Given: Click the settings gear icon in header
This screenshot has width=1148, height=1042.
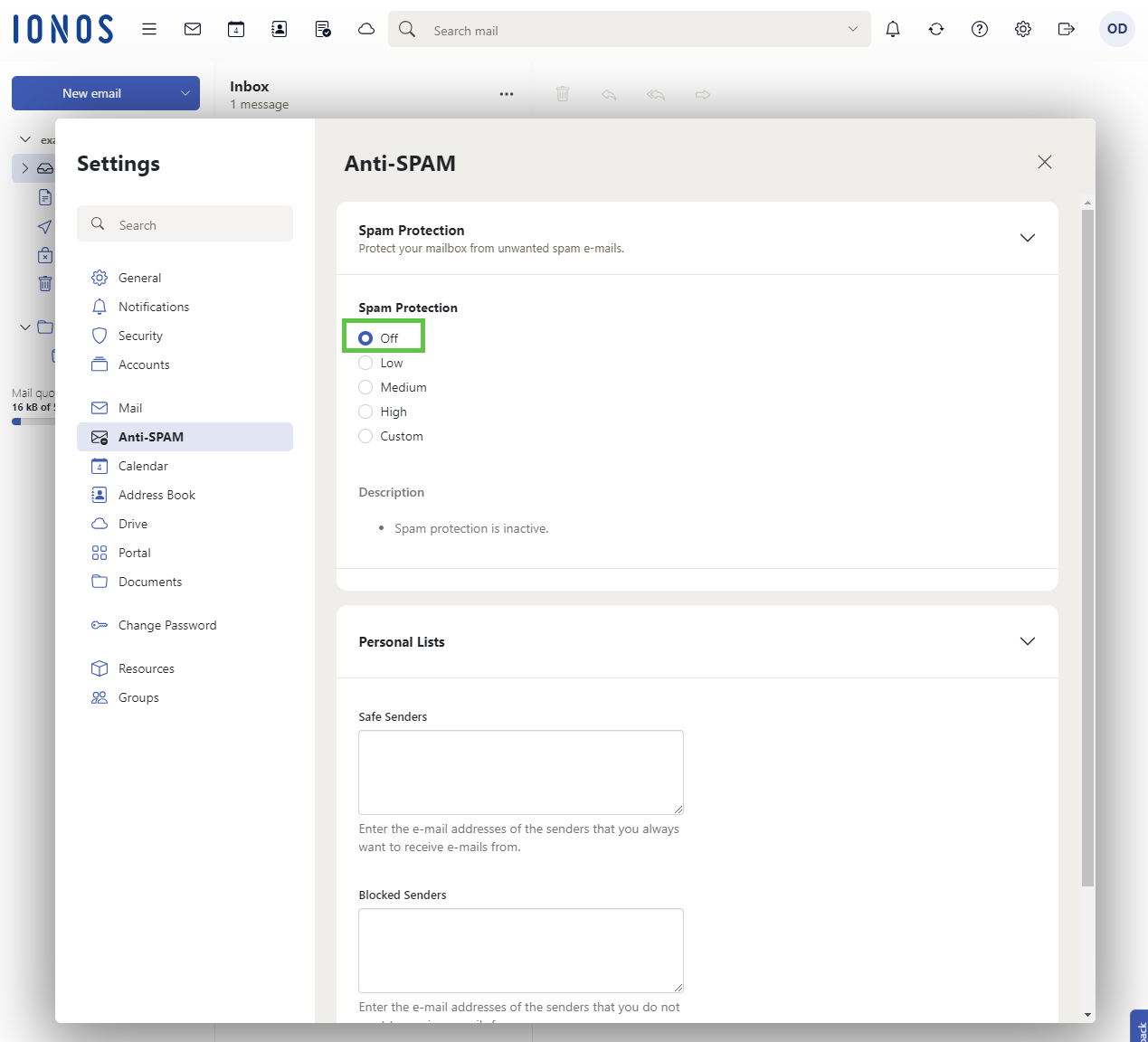Looking at the screenshot, I should pos(1023,29).
